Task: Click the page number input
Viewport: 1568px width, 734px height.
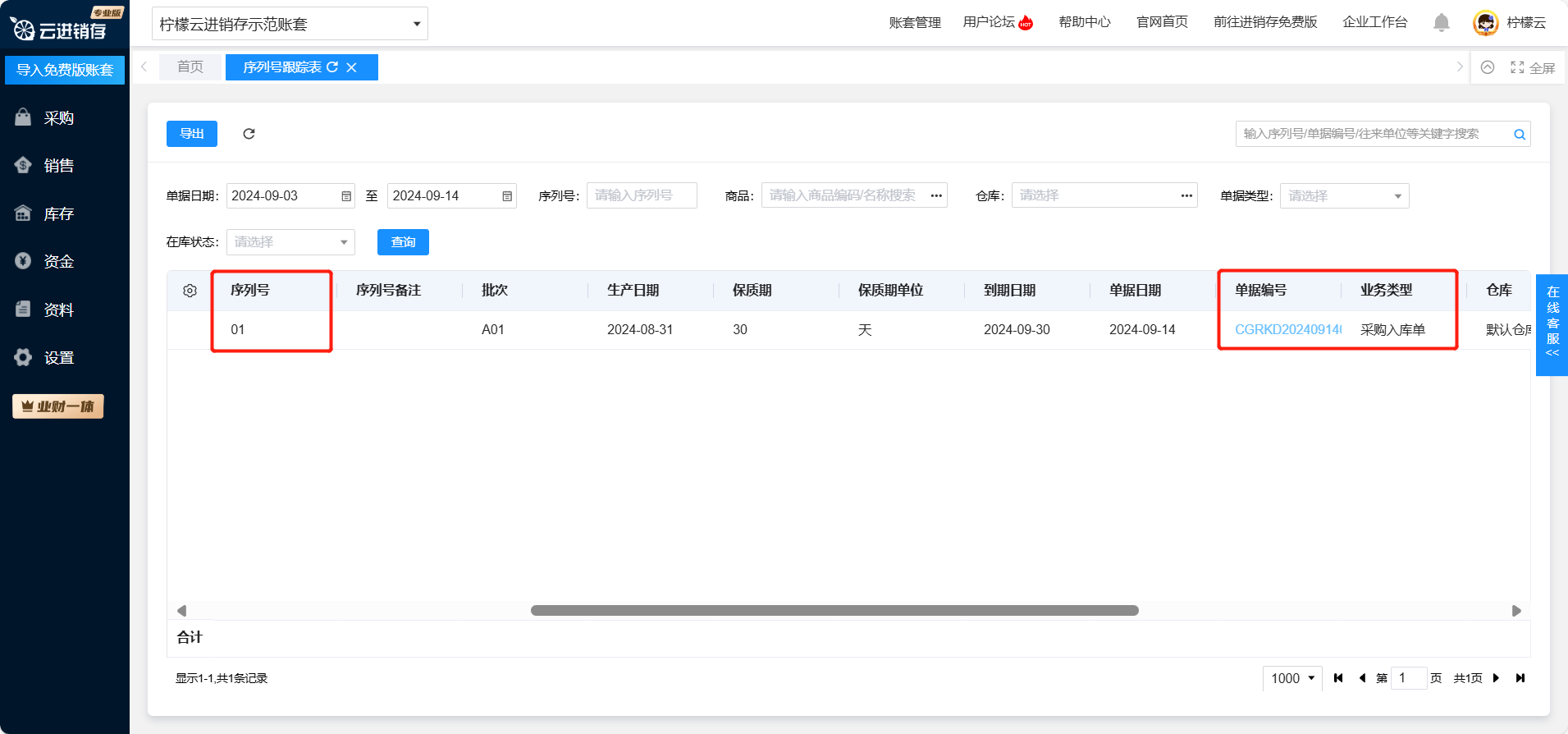Action: tap(1409, 678)
